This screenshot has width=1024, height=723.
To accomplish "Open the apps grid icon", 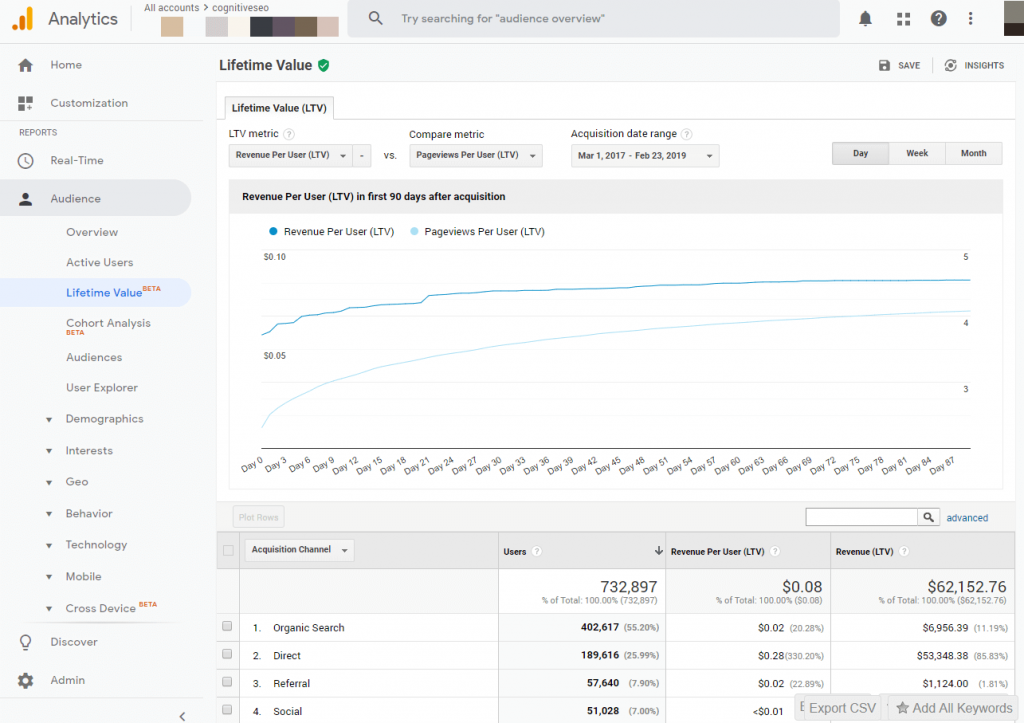I will [x=903, y=19].
